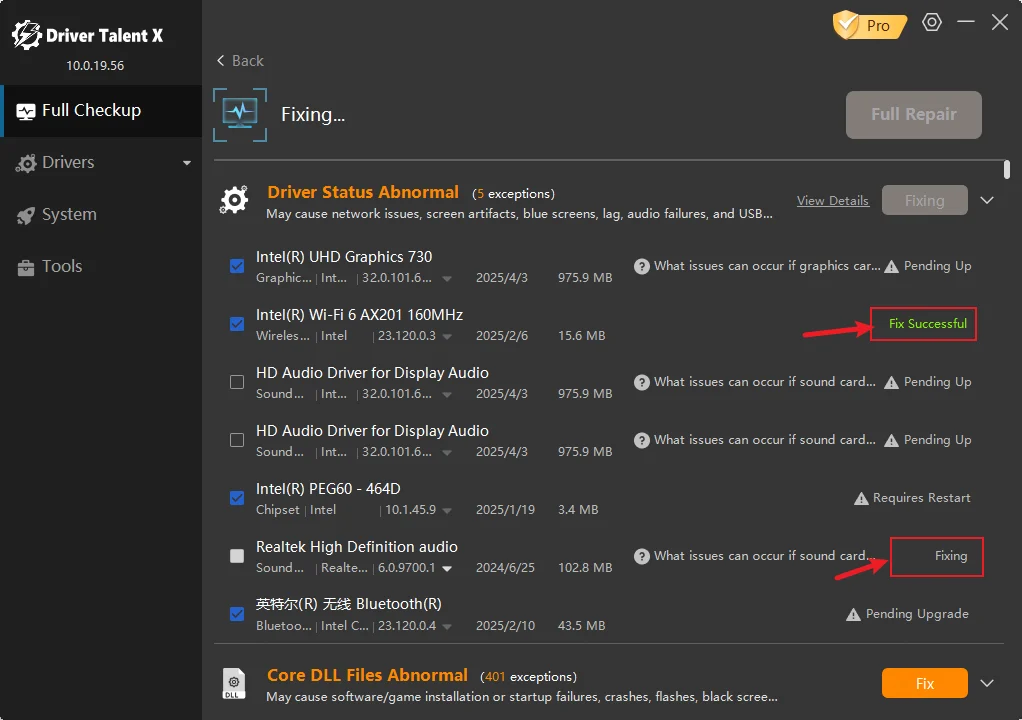Check the first HD Audio Driver for Display Audio checkbox
This screenshot has height=720, width=1022.
pyautogui.click(x=237, y=382)
